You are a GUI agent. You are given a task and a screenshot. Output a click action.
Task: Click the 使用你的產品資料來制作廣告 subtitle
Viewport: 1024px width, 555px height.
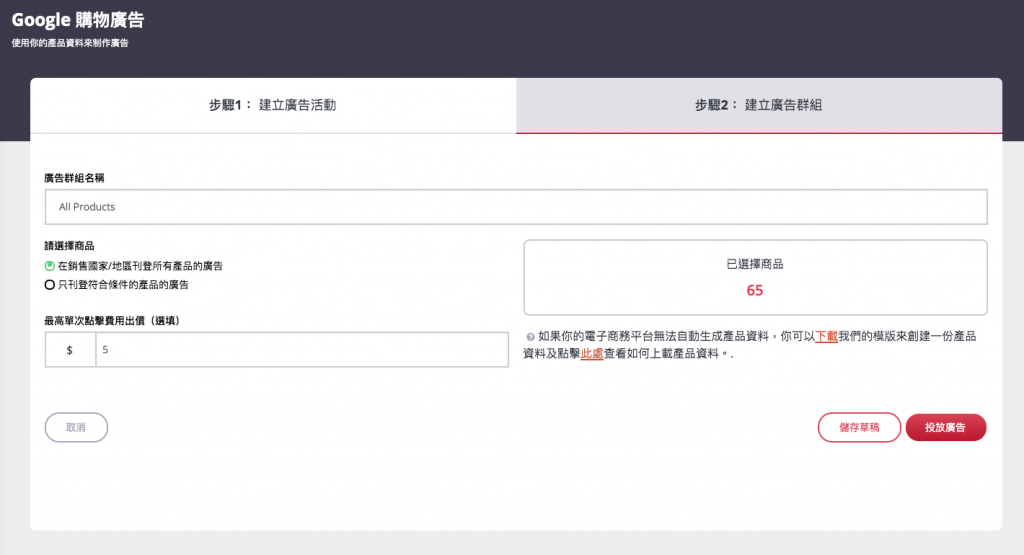coord(70,43)
